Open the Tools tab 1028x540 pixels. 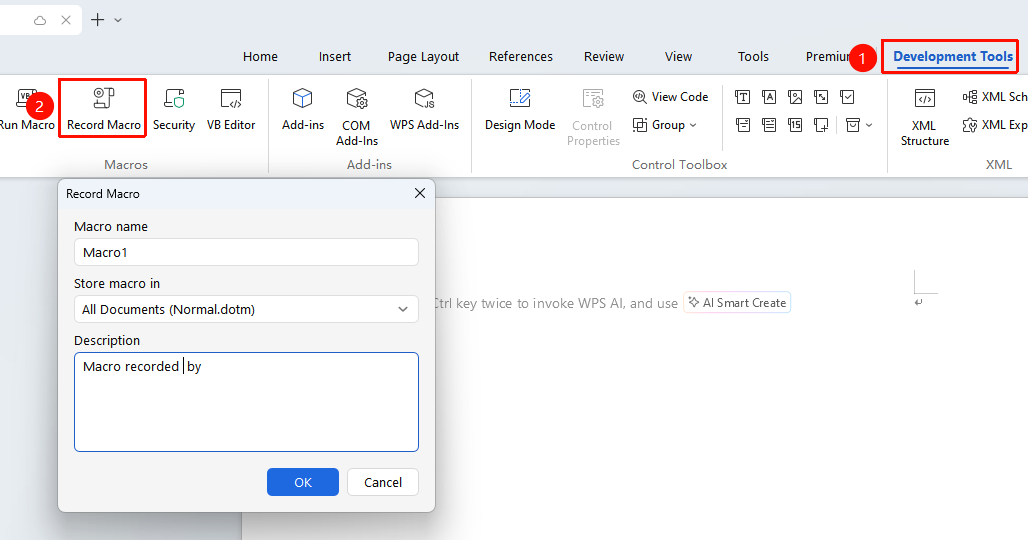[753, 56]
